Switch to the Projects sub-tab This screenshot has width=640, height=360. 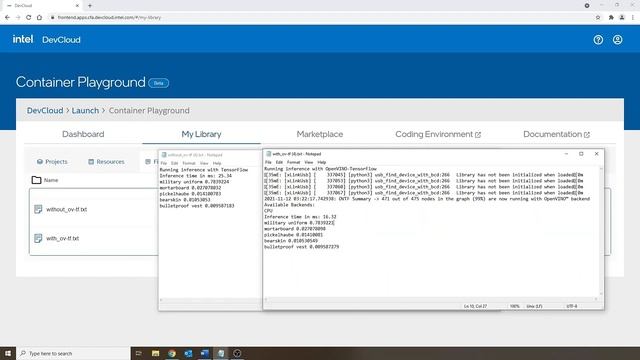click(52, 162)
